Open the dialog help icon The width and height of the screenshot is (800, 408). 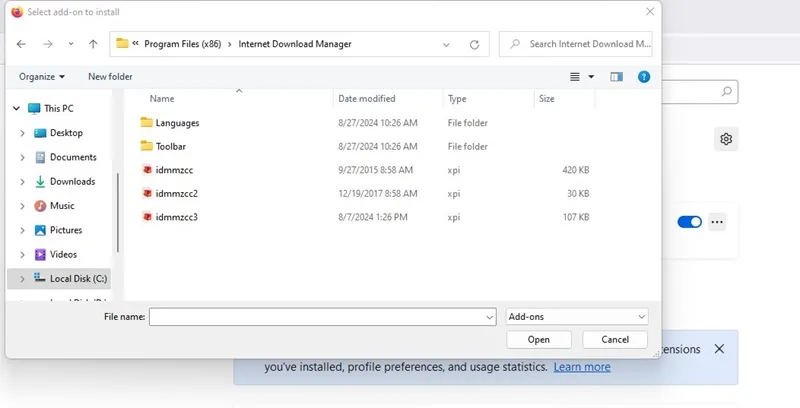point(644,77)
